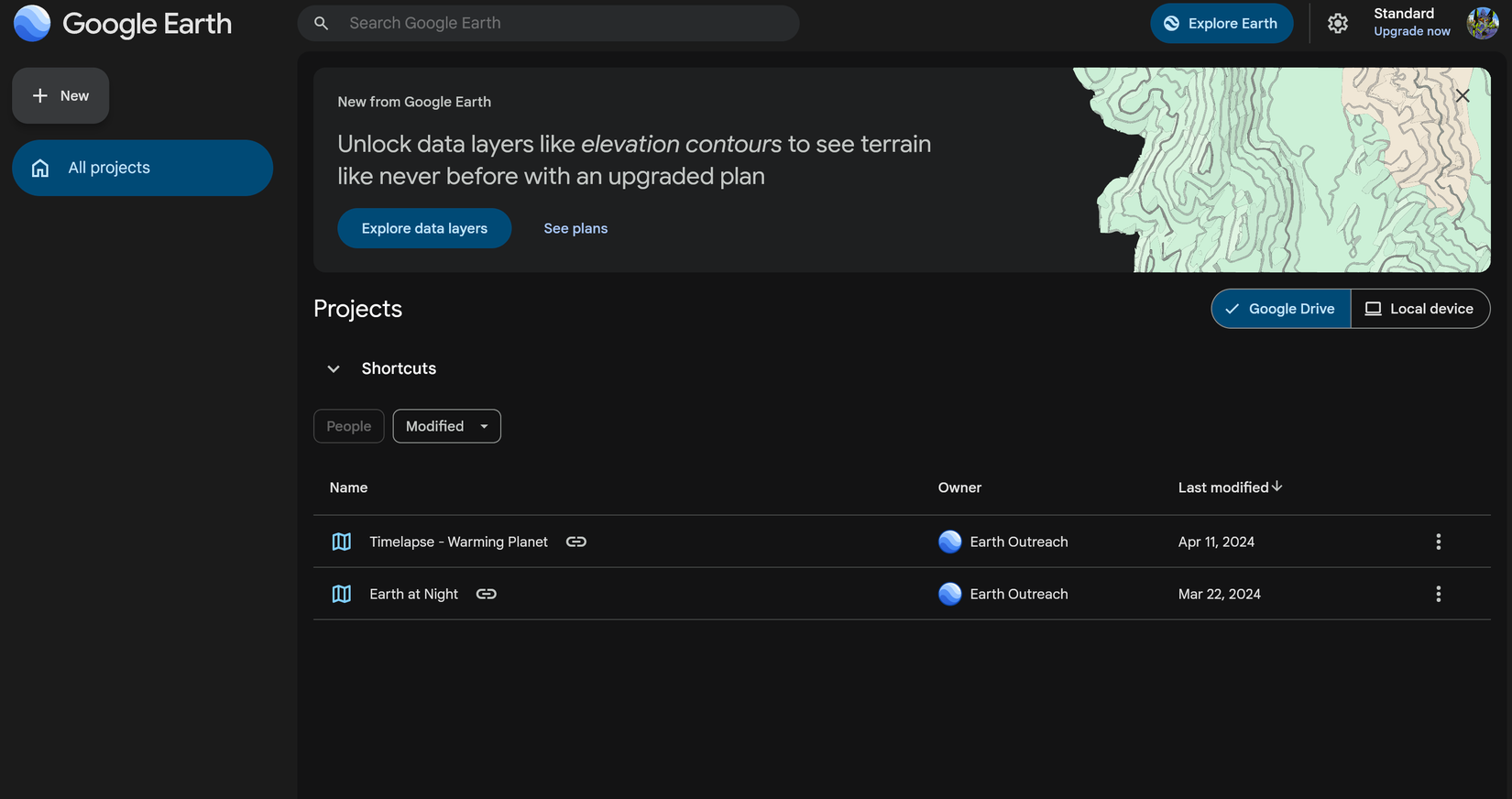Open the Modified filter dropdown
Screen dimensions: 1512x799
(x=447, y=426)
